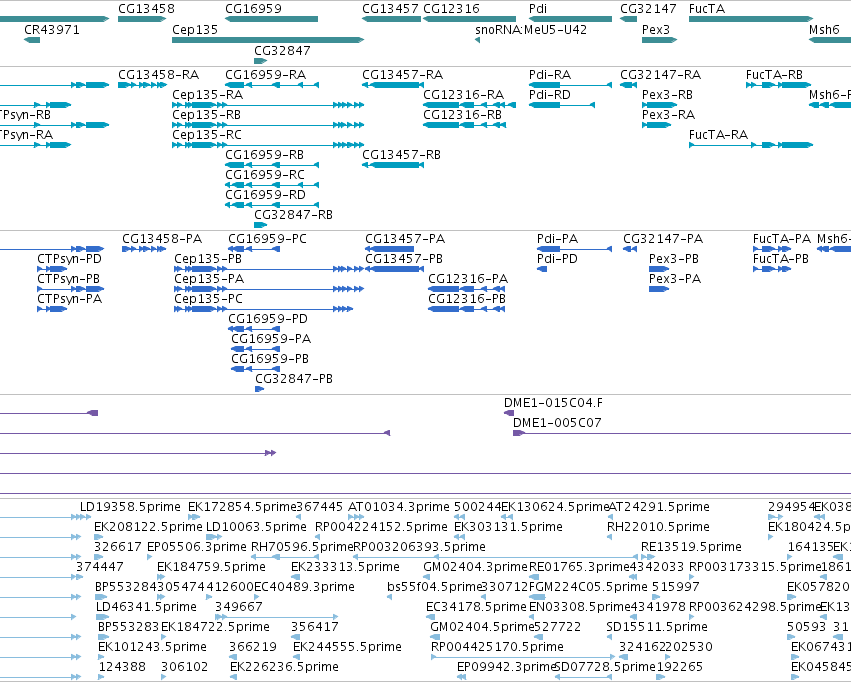Open the CG13458-RA transcript label
The width and height of the screenshot is (851, 682).
click(158, 74)
